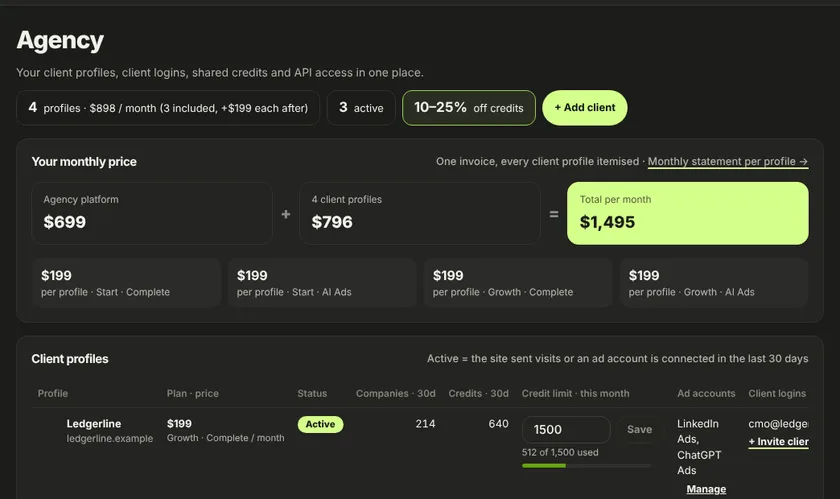Viewport: 840px width, 499px height.
Task: Select the Agency platform $699 card
Action: (152, 213)
